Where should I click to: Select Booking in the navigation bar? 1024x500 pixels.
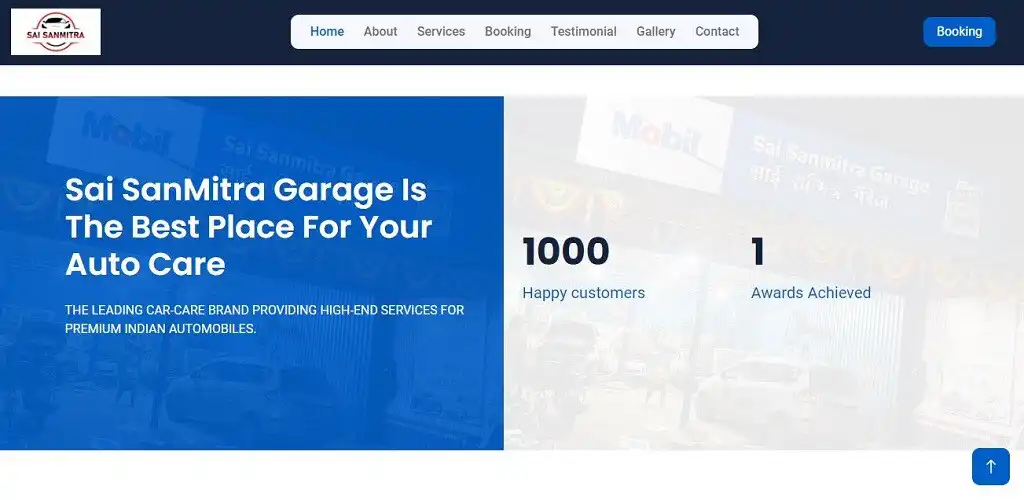click(x=507, y=31)
